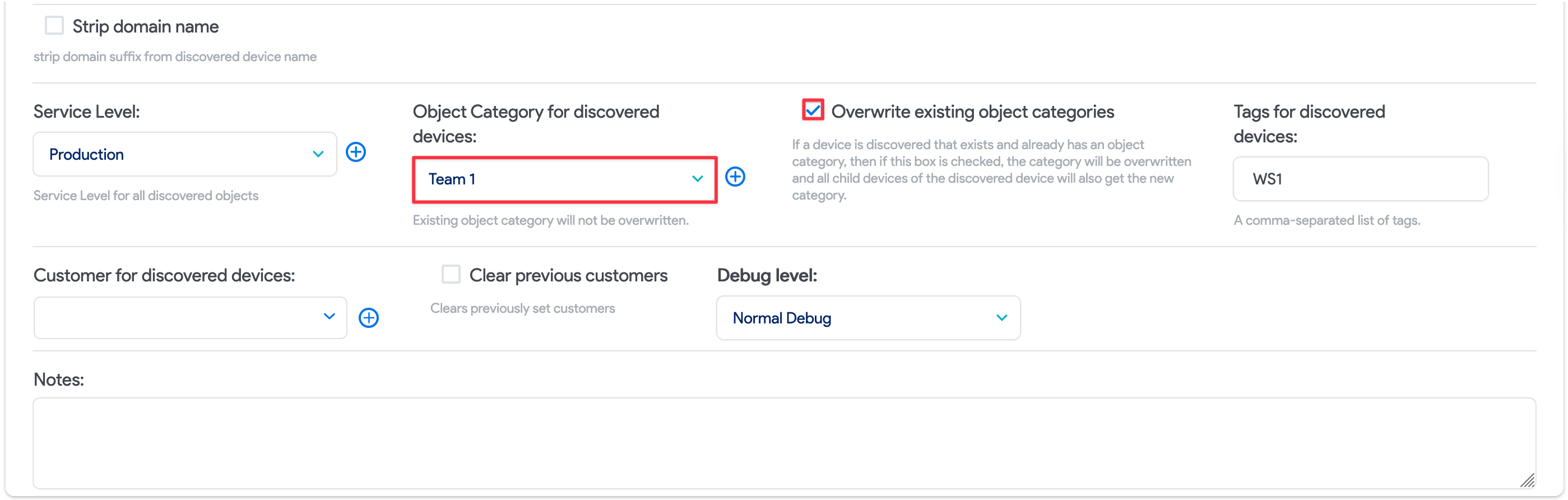Click the plus icon beside Object Category
This screenshot has width=1568, height=500.
pos(735,177)
